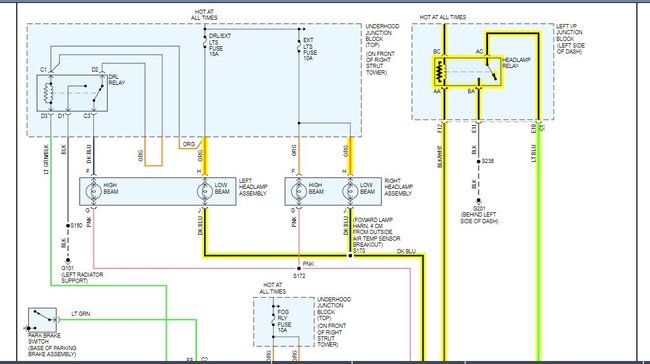This screenshot has height=364, width=650.
Task: Click the "EXT LTS FUSE 10A" text
Action: [310, 49]
